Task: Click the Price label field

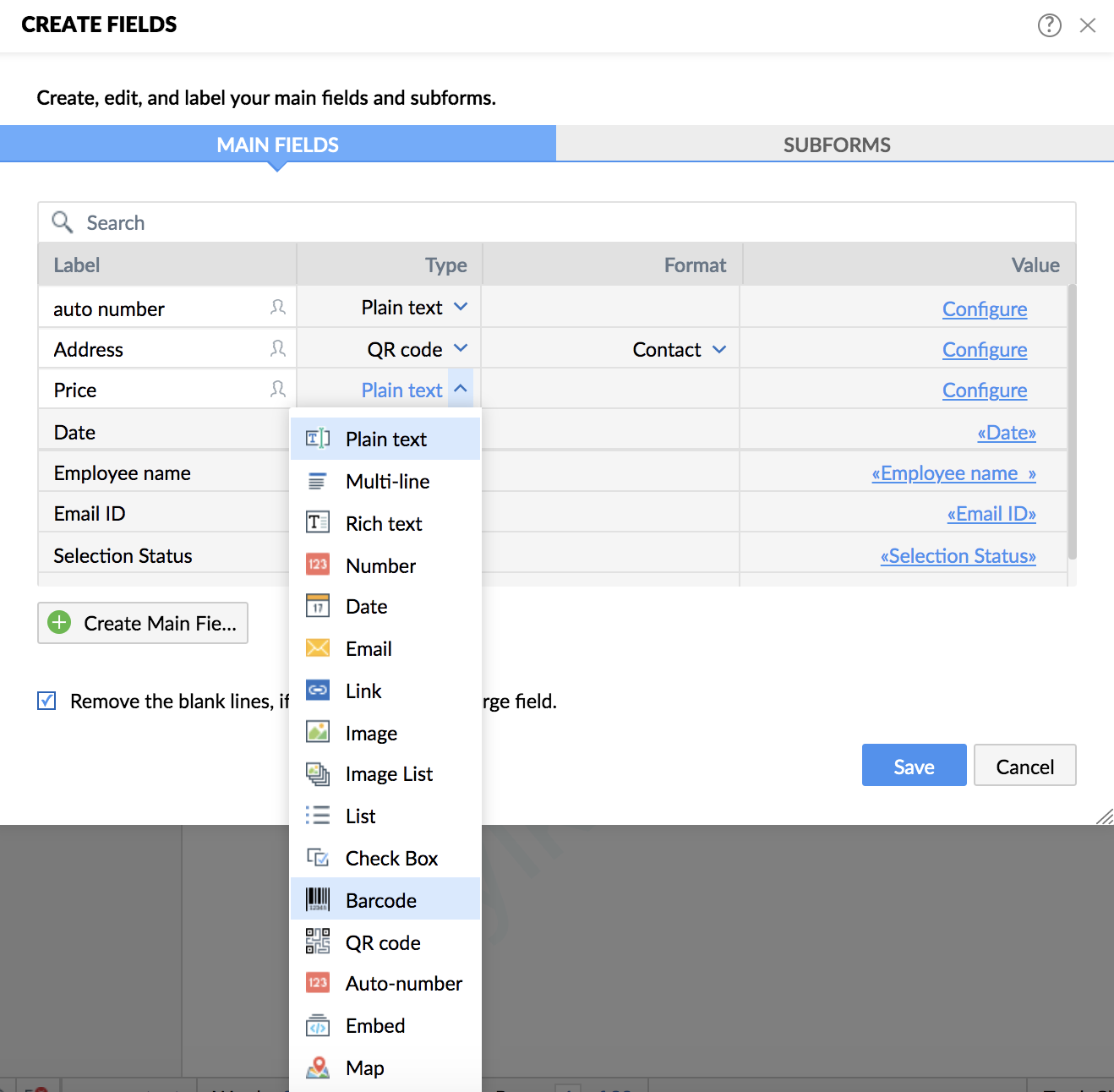Action: [167, 389]
